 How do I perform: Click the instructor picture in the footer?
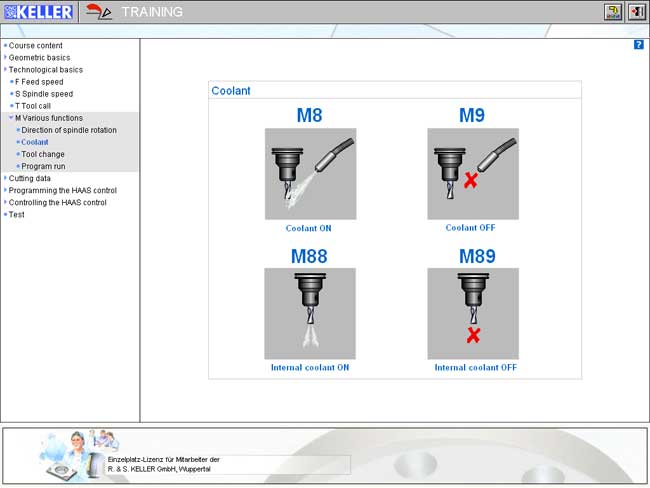click(79, 455)
